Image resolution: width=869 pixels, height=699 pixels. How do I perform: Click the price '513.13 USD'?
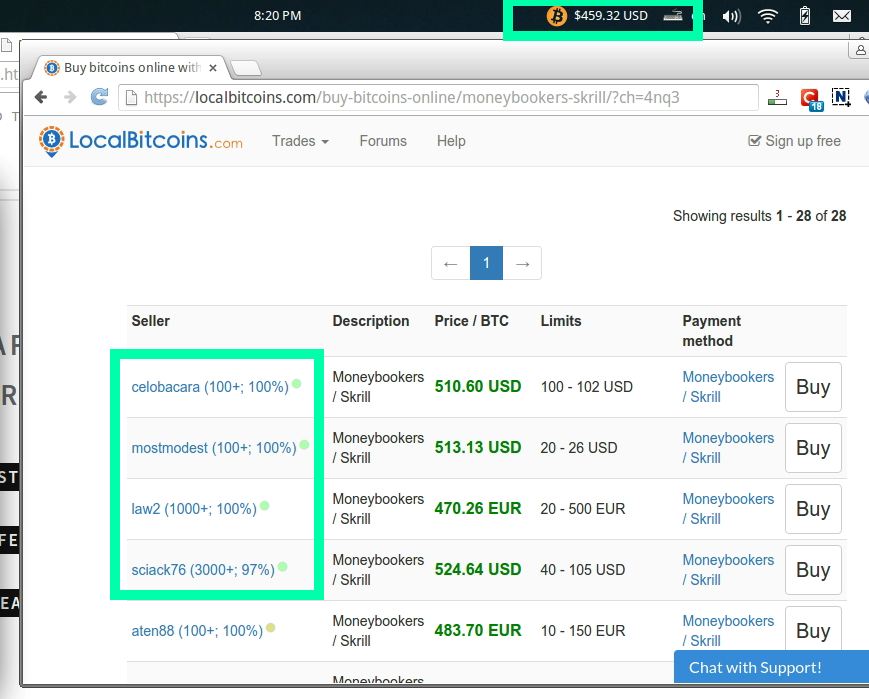click(478, 447)
